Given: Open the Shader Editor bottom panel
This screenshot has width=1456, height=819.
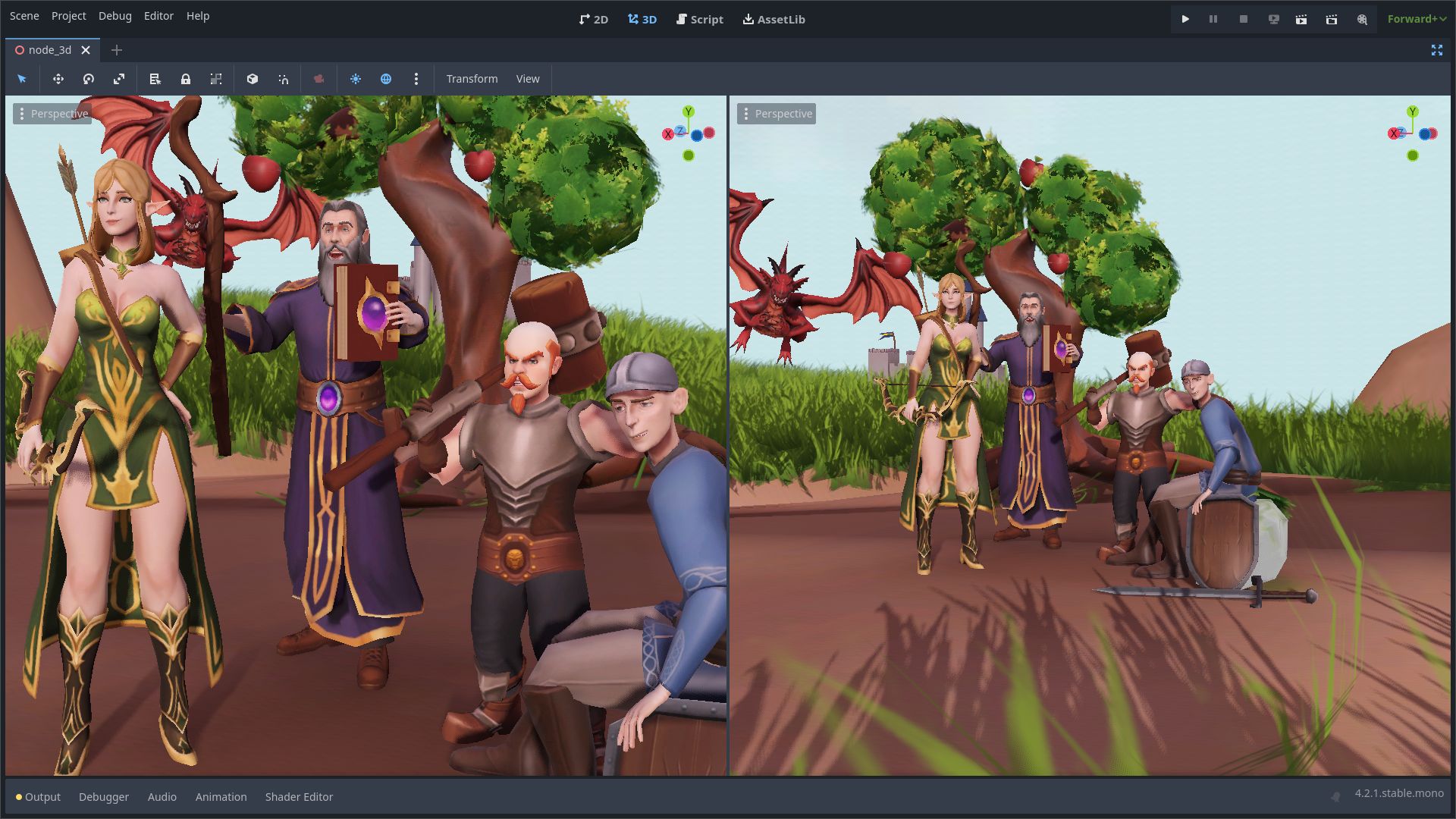Looking at the screenshot, I should point(299,797).
